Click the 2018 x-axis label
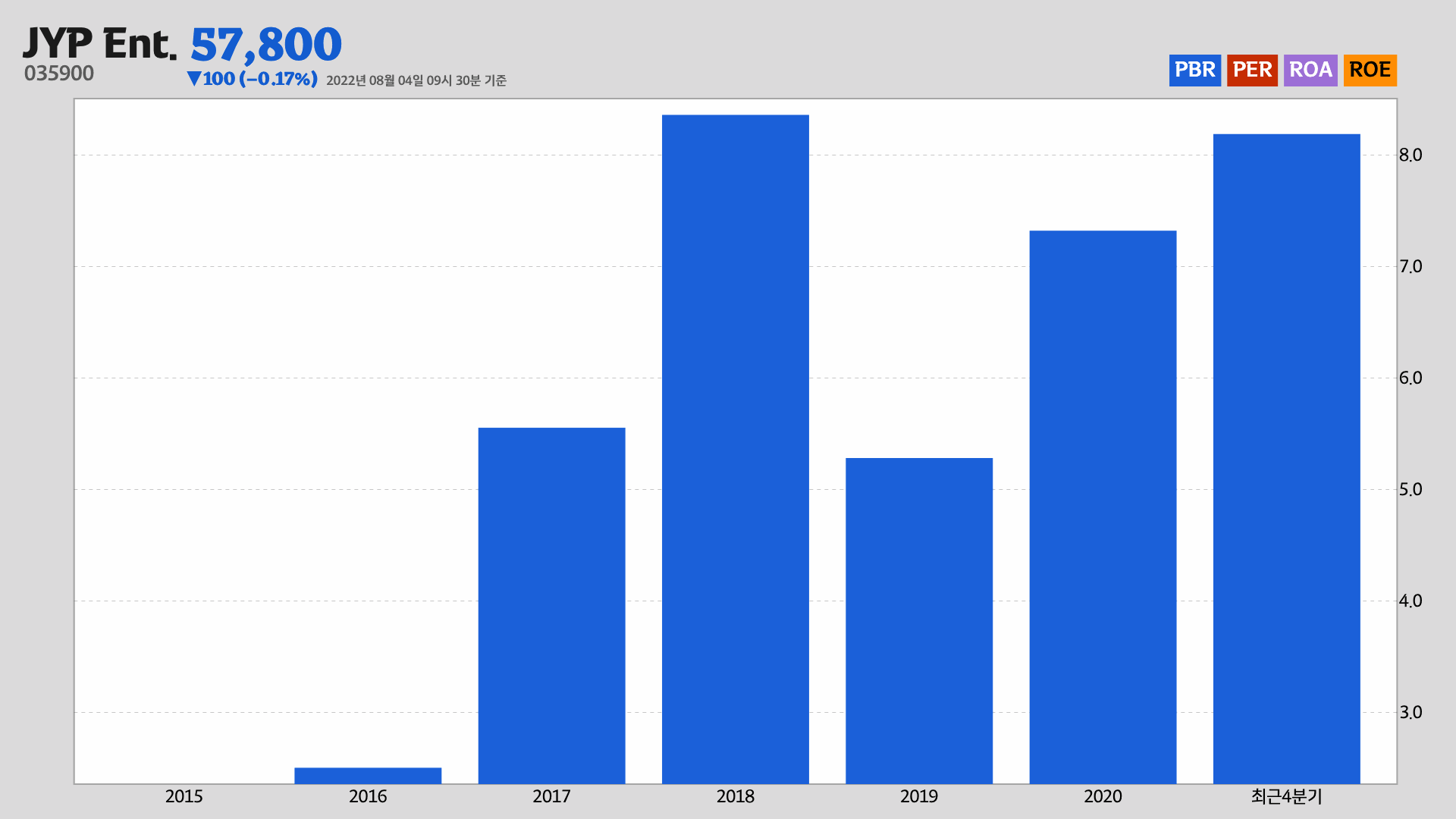The height and width of the screenshot is (819, 1456). [x=736, y=797]
